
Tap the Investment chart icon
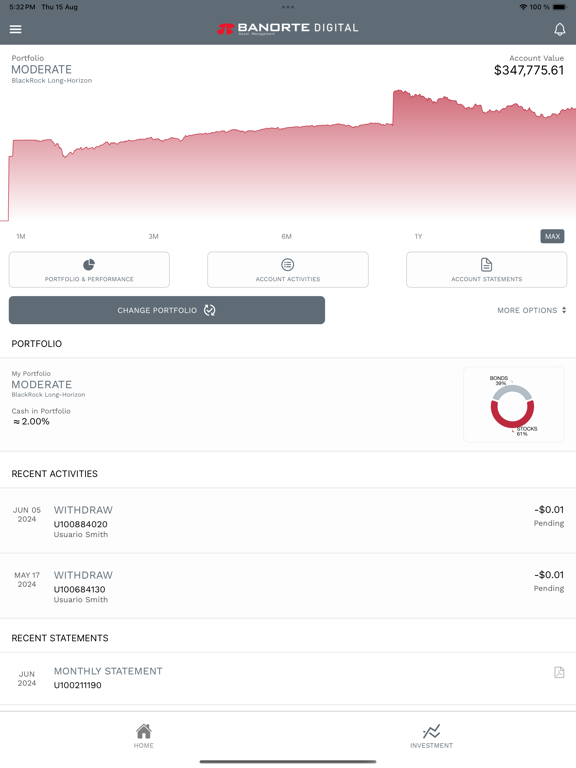pyautogui.click(x=432, y=731)
